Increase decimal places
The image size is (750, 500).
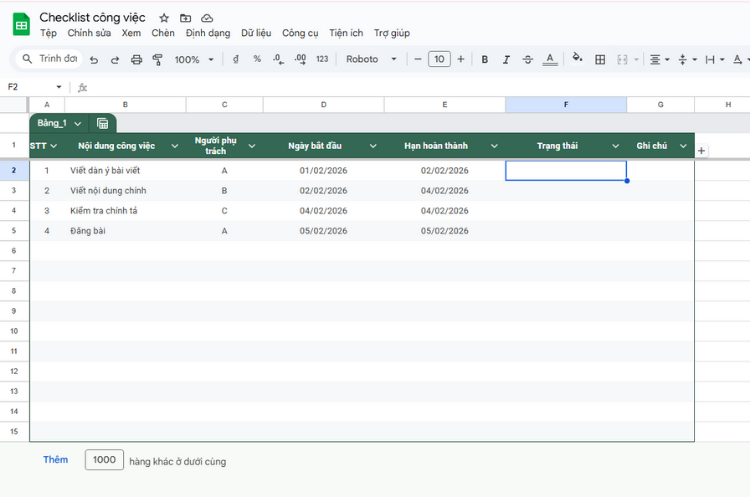[x=300, y=59]
